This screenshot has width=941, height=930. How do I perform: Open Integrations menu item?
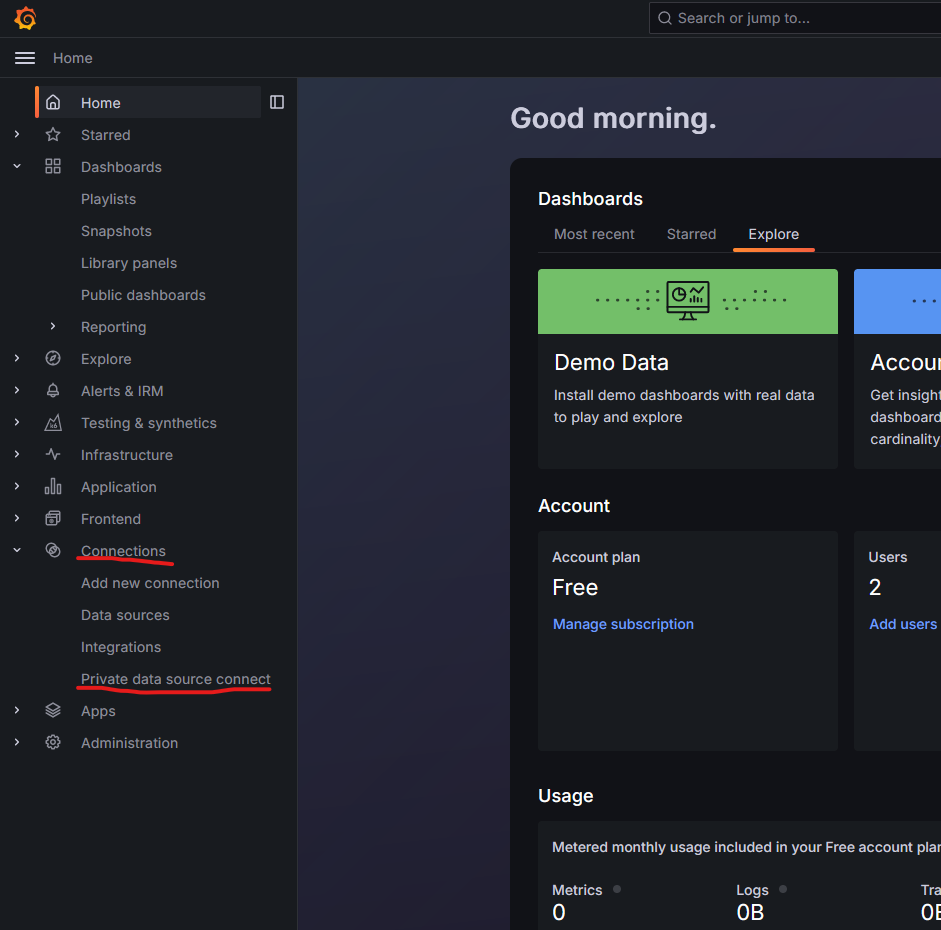(121, 647)
